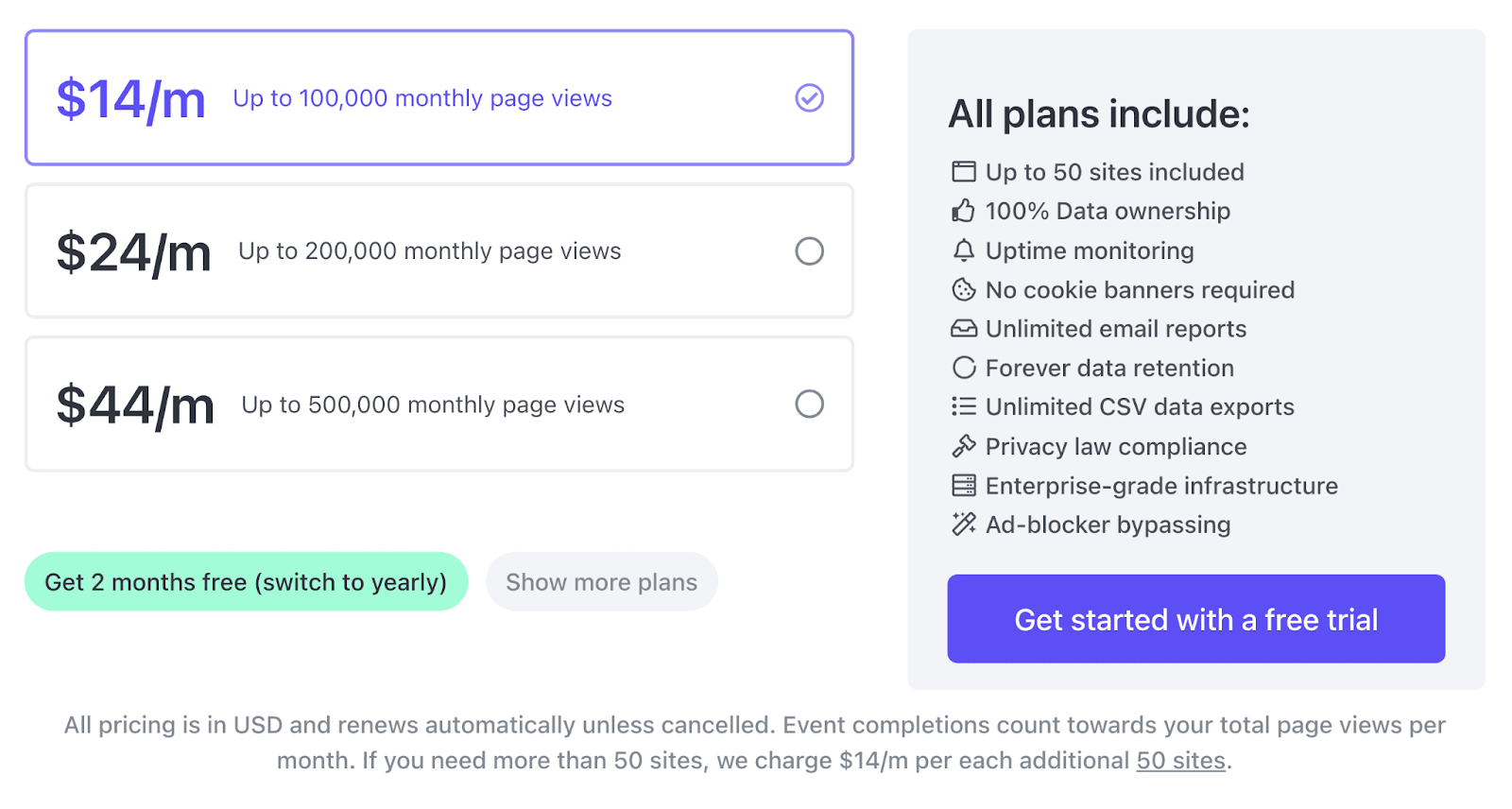Viewport: 1512px width, 809px height.
Task: Click 'Get started with a free trial'
Action: (1195, 619)
